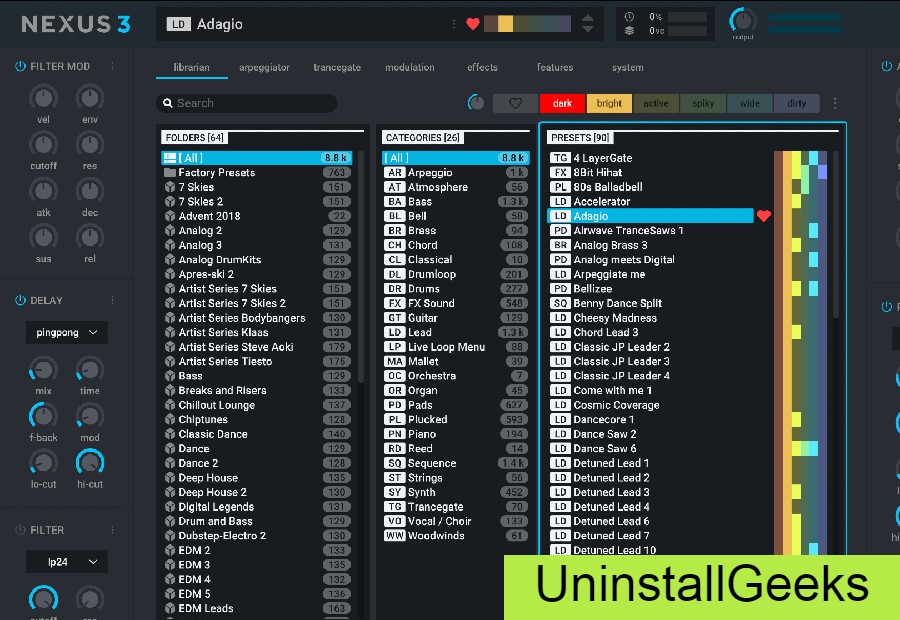
Task: Toggle the dirty tag filter
Action: tap(797, 103)
